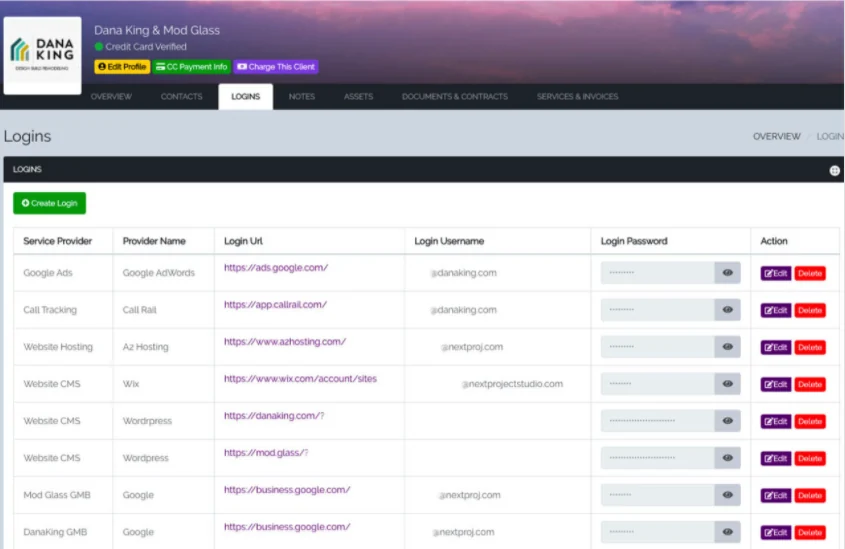This screenshot has height=549, width=845.
Task: Open Edit Profile button
Action: (x=122, y=67)
